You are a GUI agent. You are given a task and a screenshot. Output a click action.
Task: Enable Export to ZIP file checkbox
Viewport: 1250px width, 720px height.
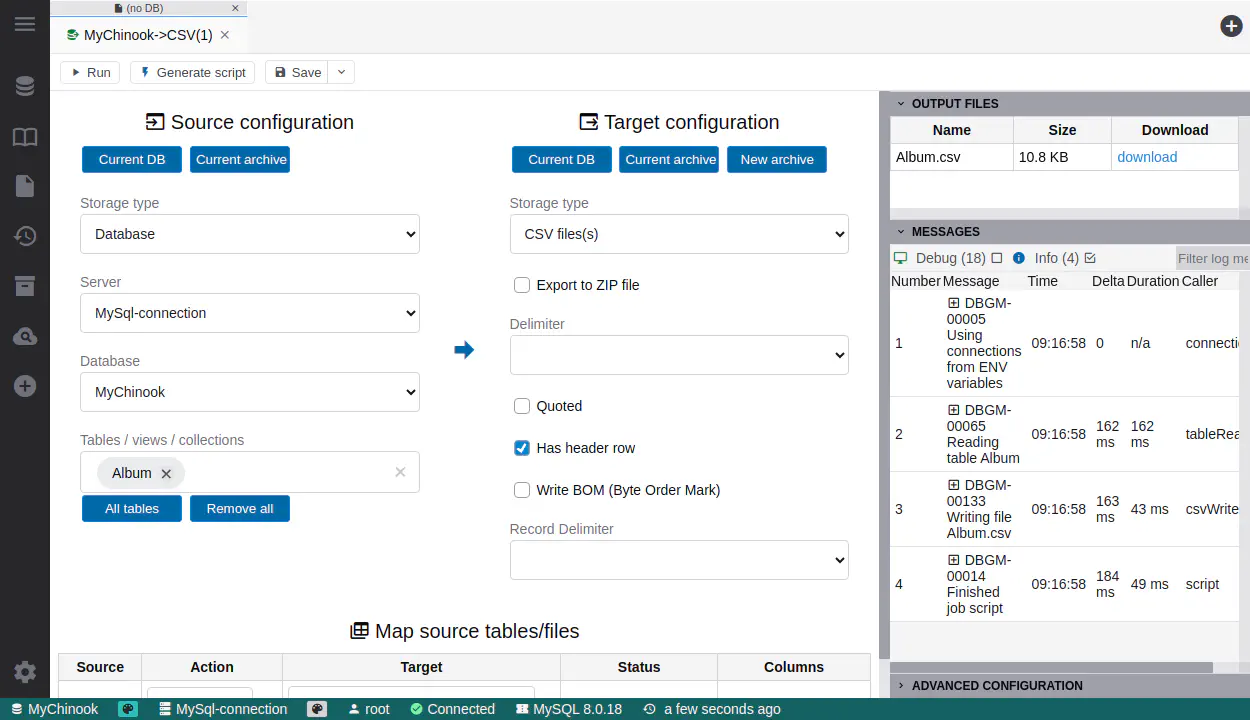pos(522,285)
